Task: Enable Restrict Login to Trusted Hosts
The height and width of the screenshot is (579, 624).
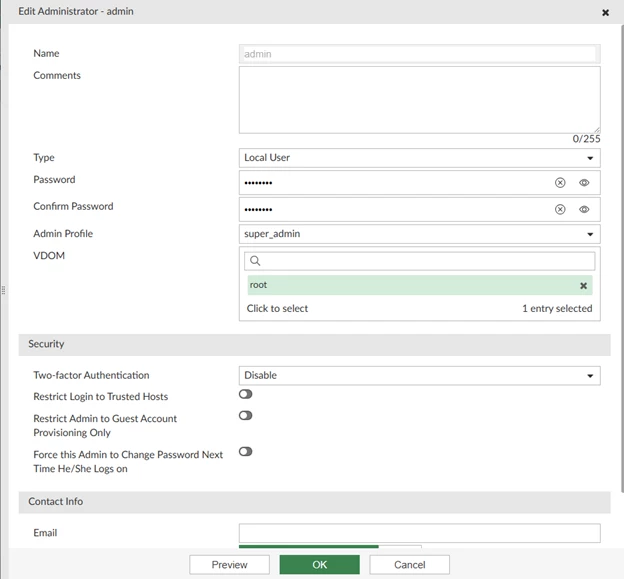Action: click(x=246, y=394)
